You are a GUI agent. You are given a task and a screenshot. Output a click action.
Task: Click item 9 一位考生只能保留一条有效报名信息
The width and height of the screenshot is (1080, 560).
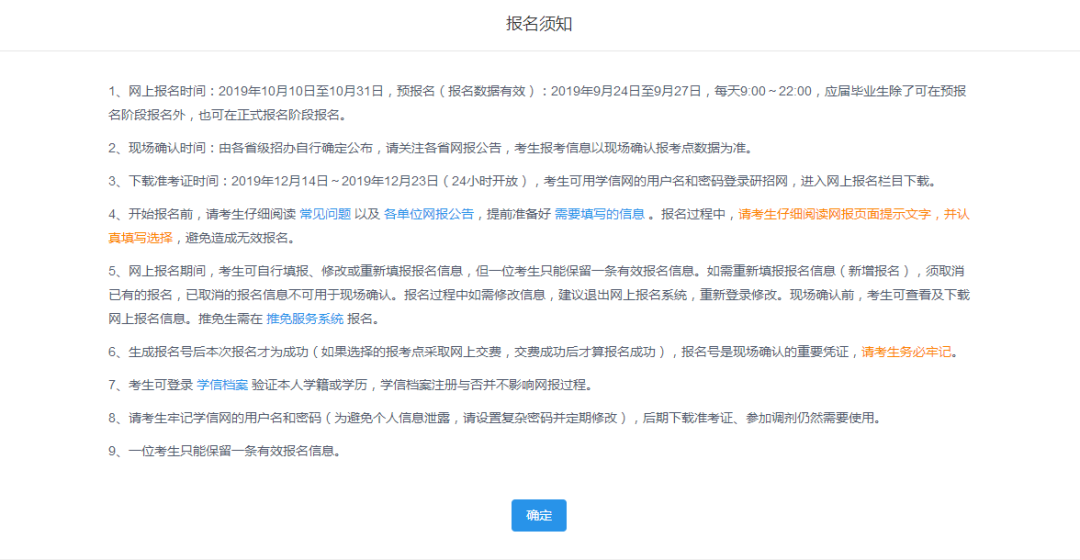coord(224,451)
